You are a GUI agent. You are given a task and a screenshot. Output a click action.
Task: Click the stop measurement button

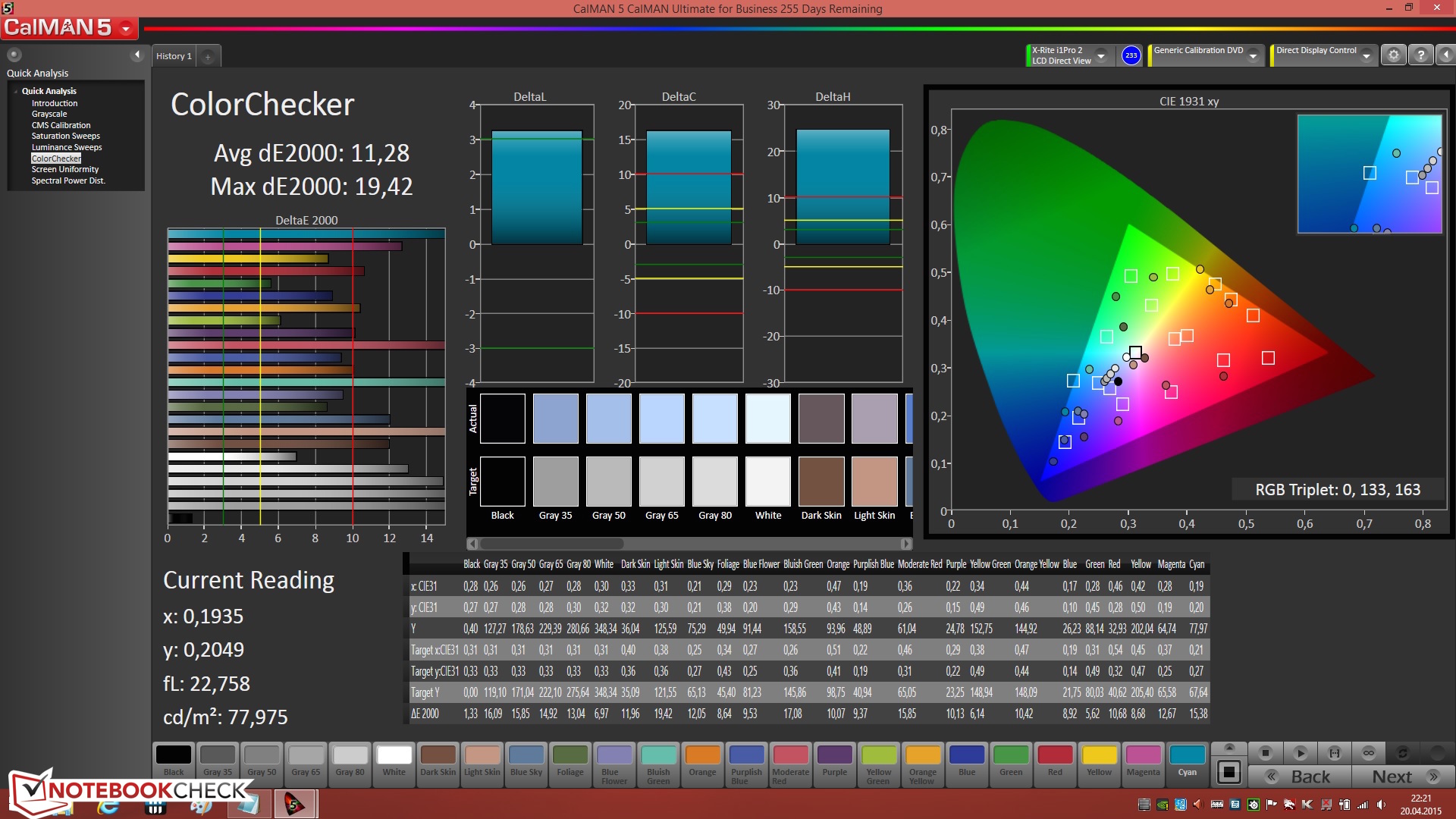1265,753
